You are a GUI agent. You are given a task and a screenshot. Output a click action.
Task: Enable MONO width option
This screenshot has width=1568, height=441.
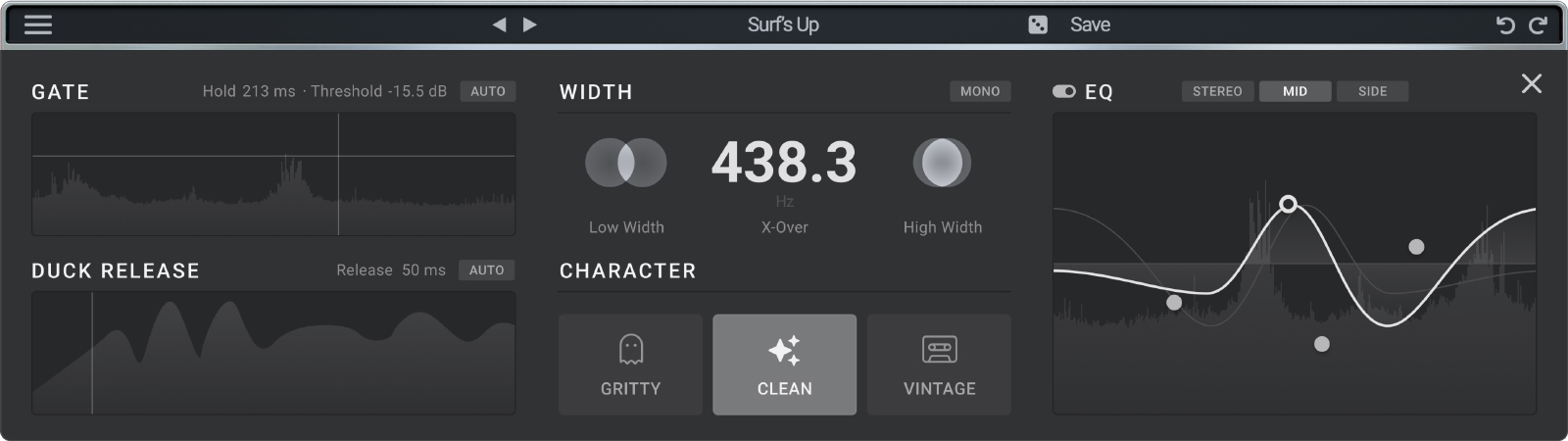pyautogui.click(x=980, y=91)
